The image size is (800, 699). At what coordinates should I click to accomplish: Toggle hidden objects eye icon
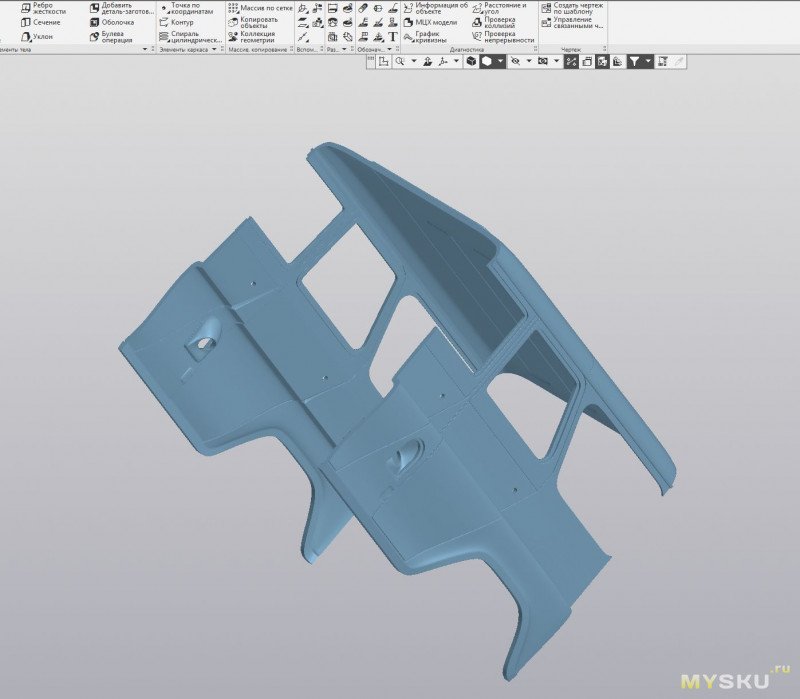pyautogui.click(x=515, y=61)
